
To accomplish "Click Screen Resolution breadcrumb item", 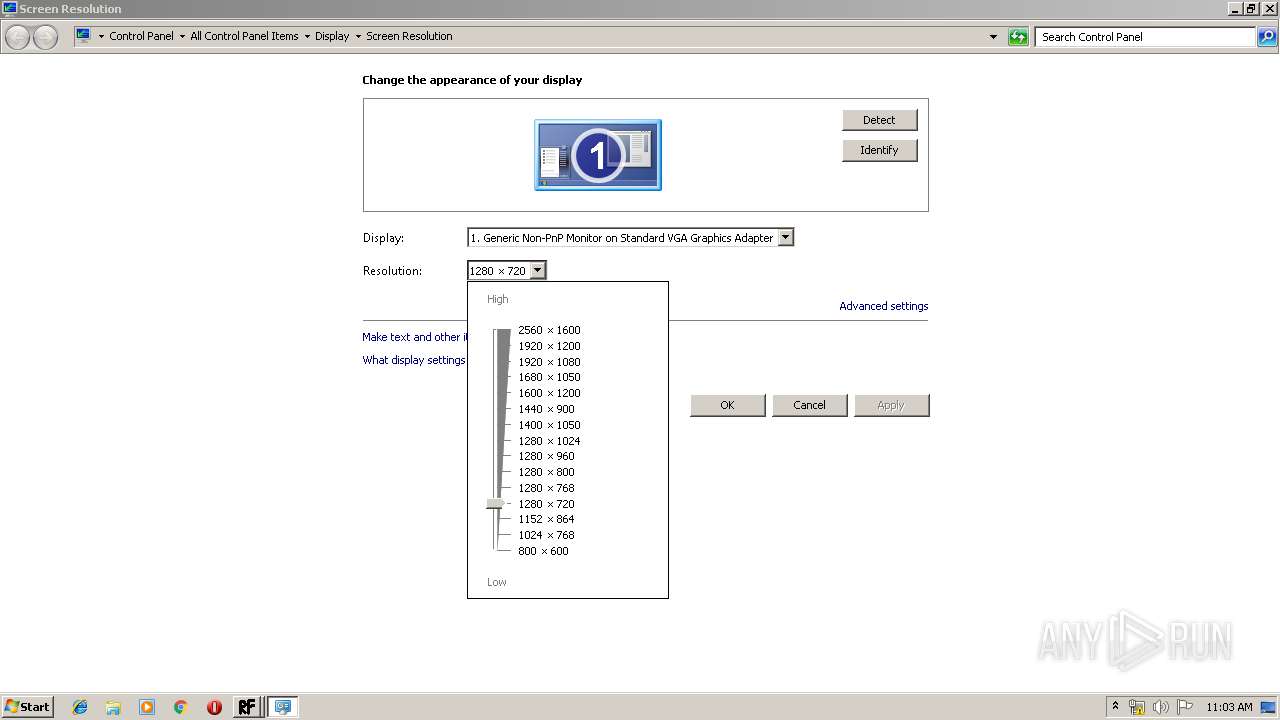I will 409,36.
